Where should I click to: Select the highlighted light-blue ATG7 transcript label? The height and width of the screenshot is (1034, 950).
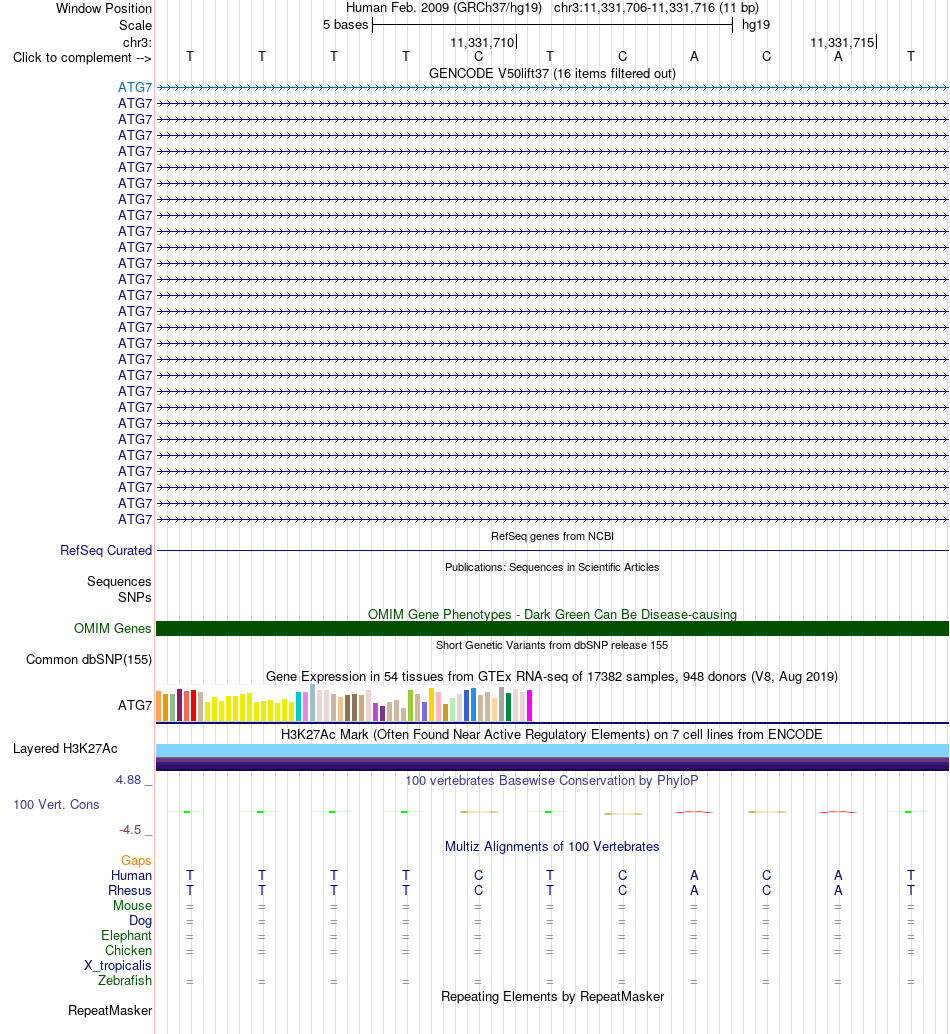(135, 87)
